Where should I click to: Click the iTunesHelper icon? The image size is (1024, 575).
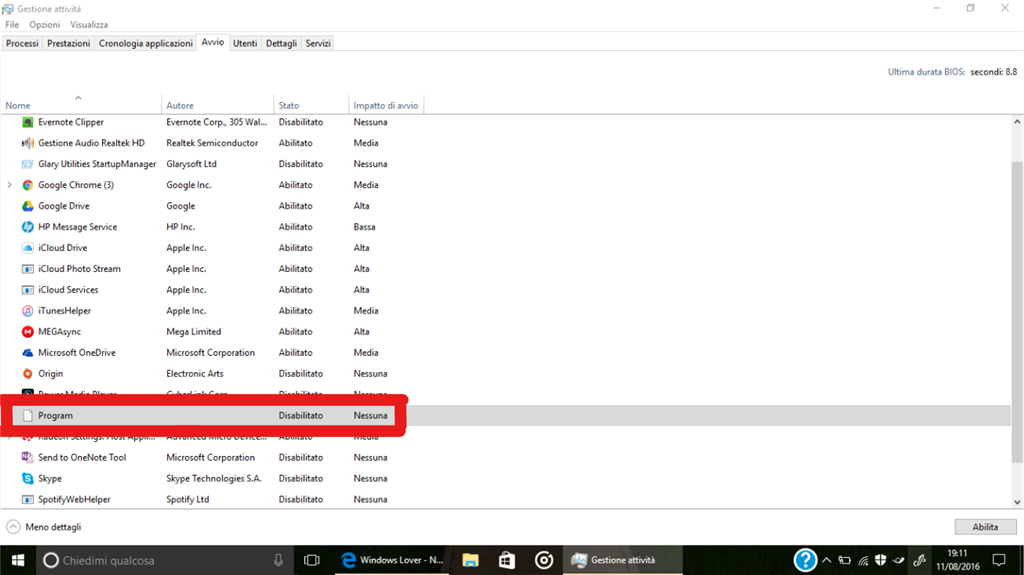(x=27, y=310)
